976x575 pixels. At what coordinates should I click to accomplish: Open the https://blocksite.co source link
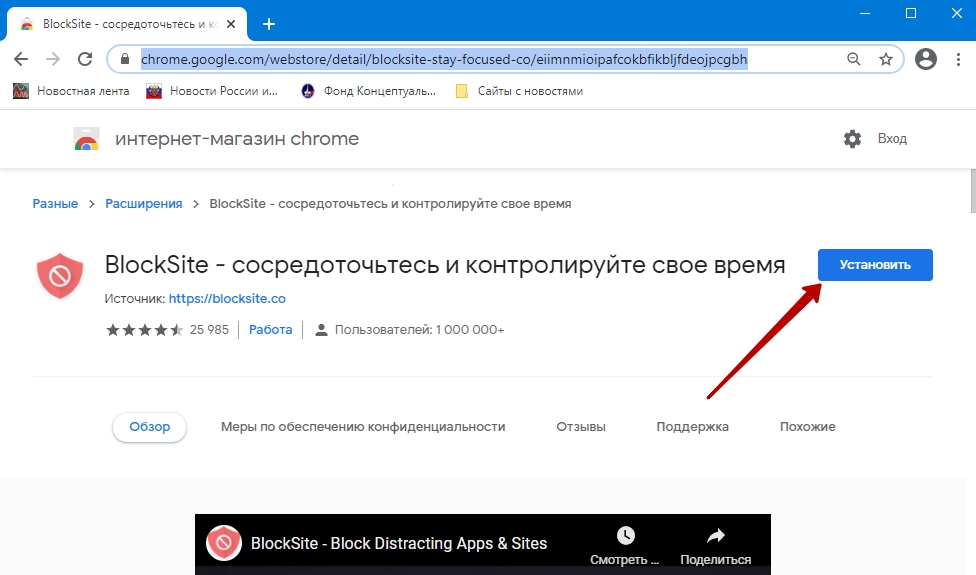coord(227,298)
